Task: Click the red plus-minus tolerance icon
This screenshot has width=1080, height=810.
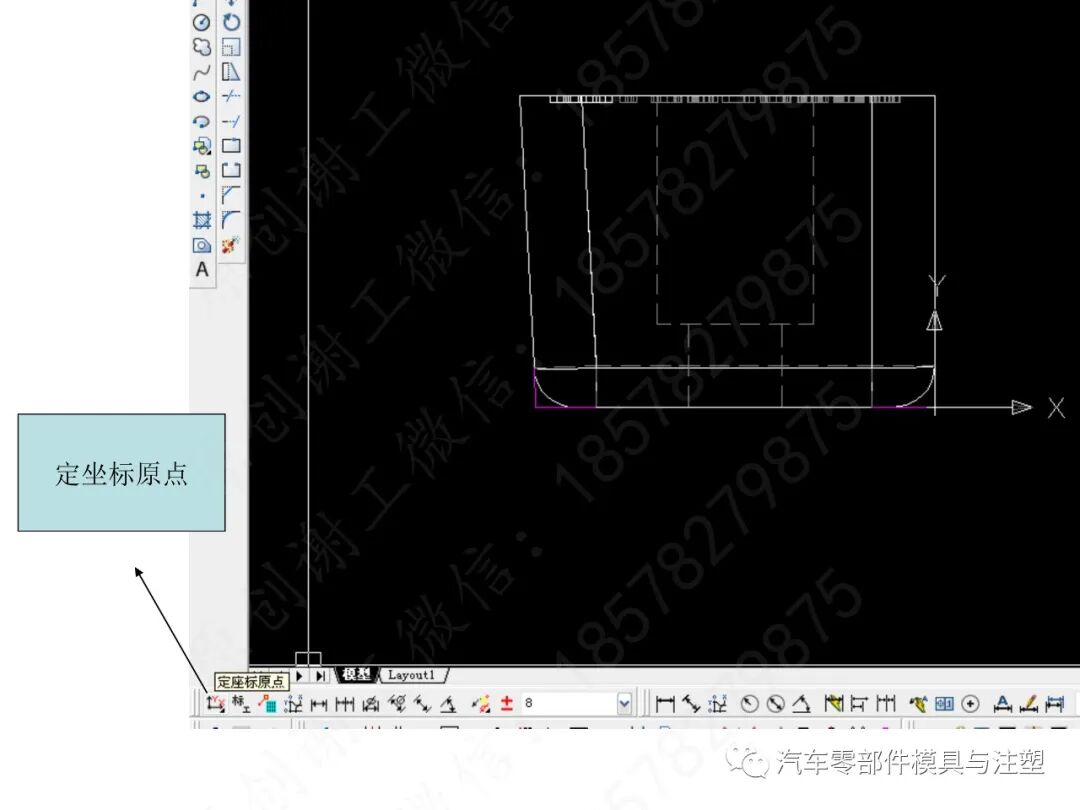Action: click(x=507, y=703)
